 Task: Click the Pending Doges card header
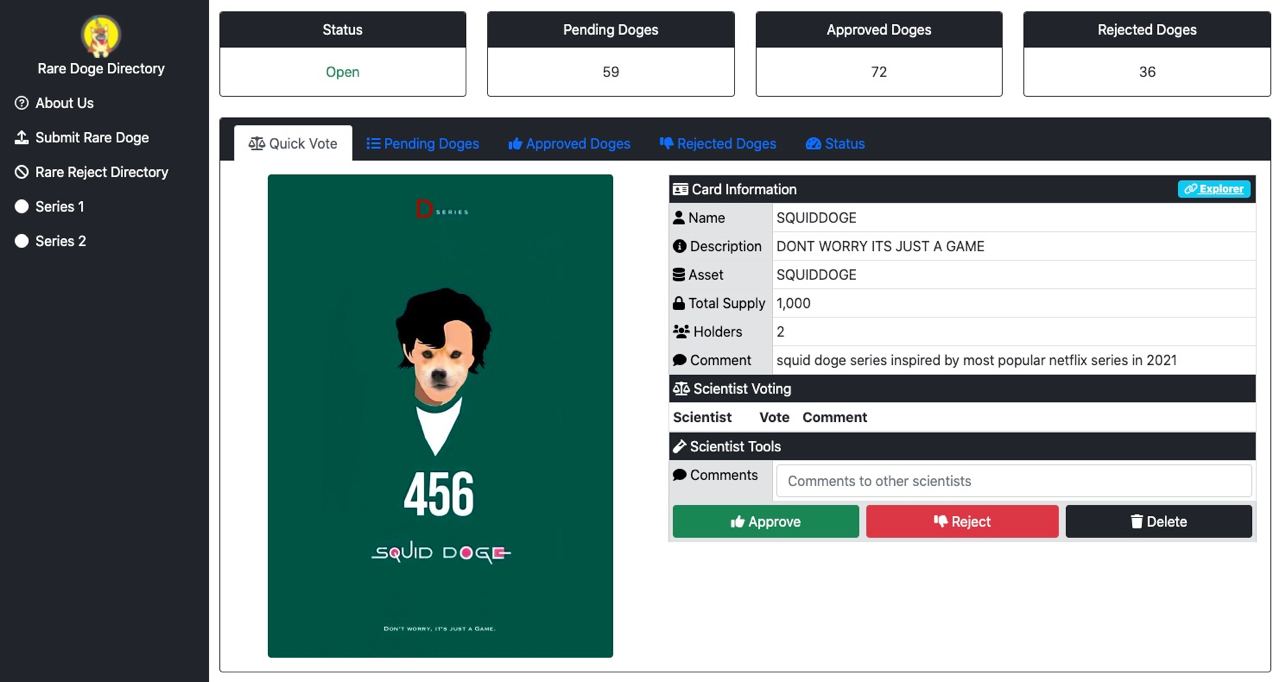pyautogui.click(x=611, y=30)
